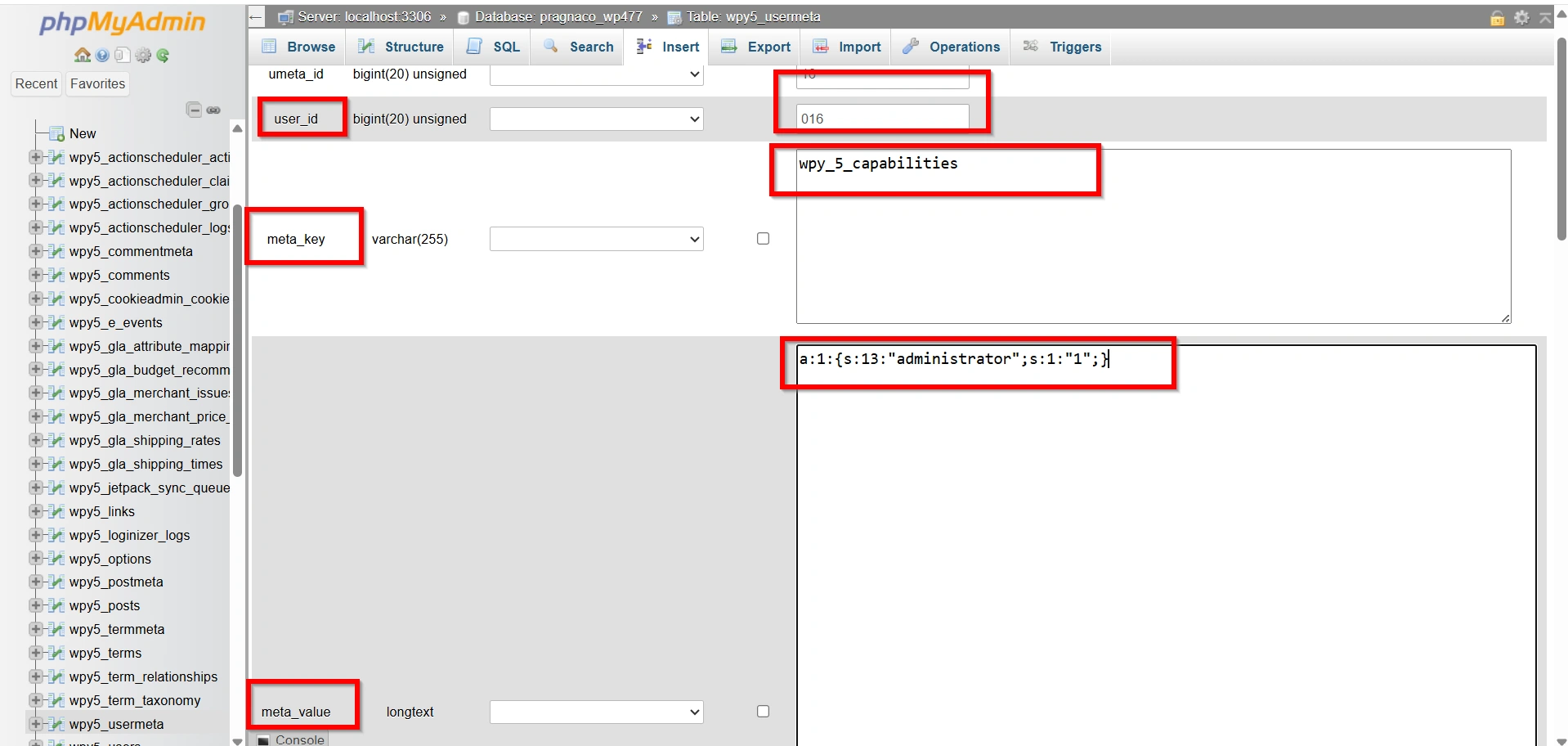The height and width of the screenshot is (746, 1568).
Task: Open the meta_value function dropdown
Action: (x=596, y=712)
